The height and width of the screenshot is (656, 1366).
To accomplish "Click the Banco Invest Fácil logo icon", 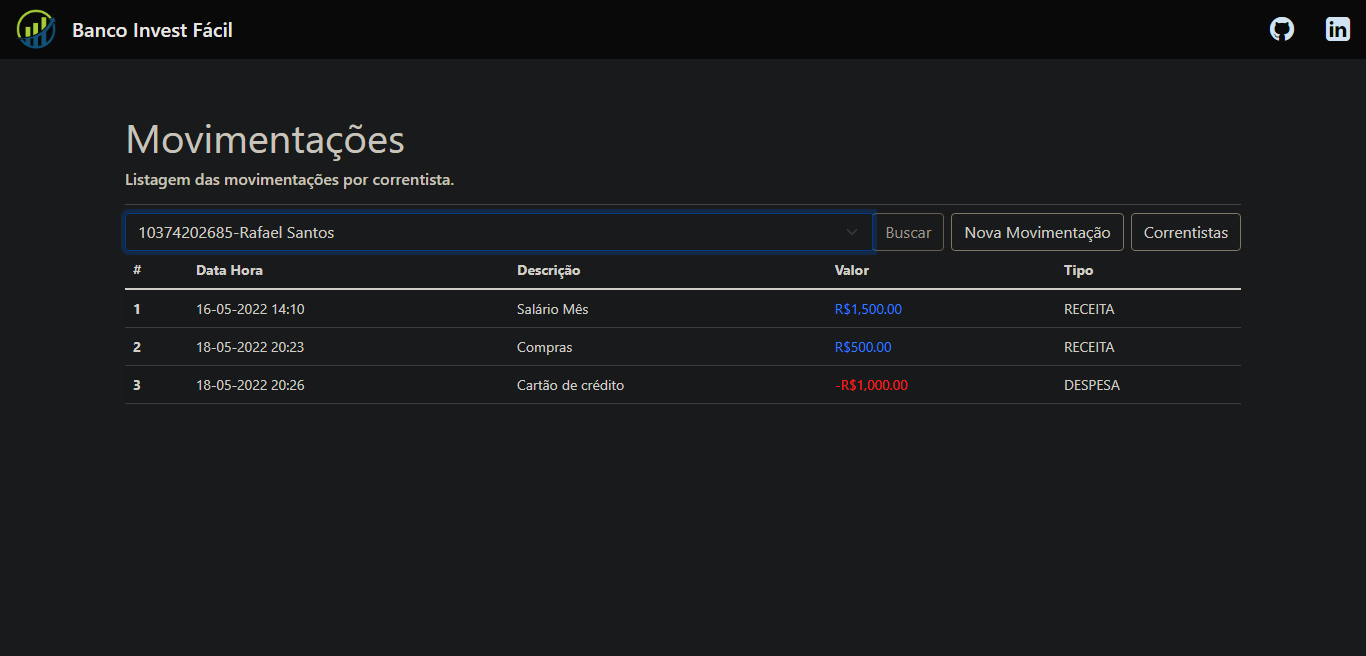I will click(x=36, y=29).
